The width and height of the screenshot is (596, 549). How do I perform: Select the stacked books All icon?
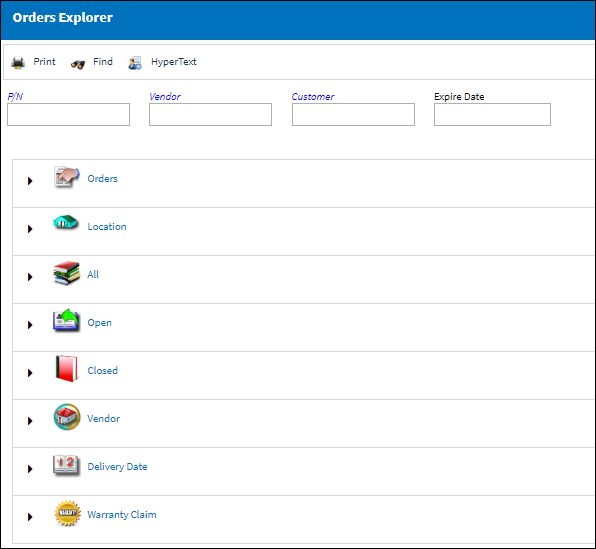67,273
